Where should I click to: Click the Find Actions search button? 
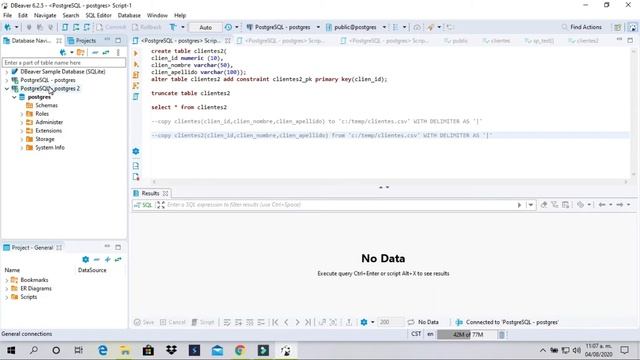pos(582,27)
